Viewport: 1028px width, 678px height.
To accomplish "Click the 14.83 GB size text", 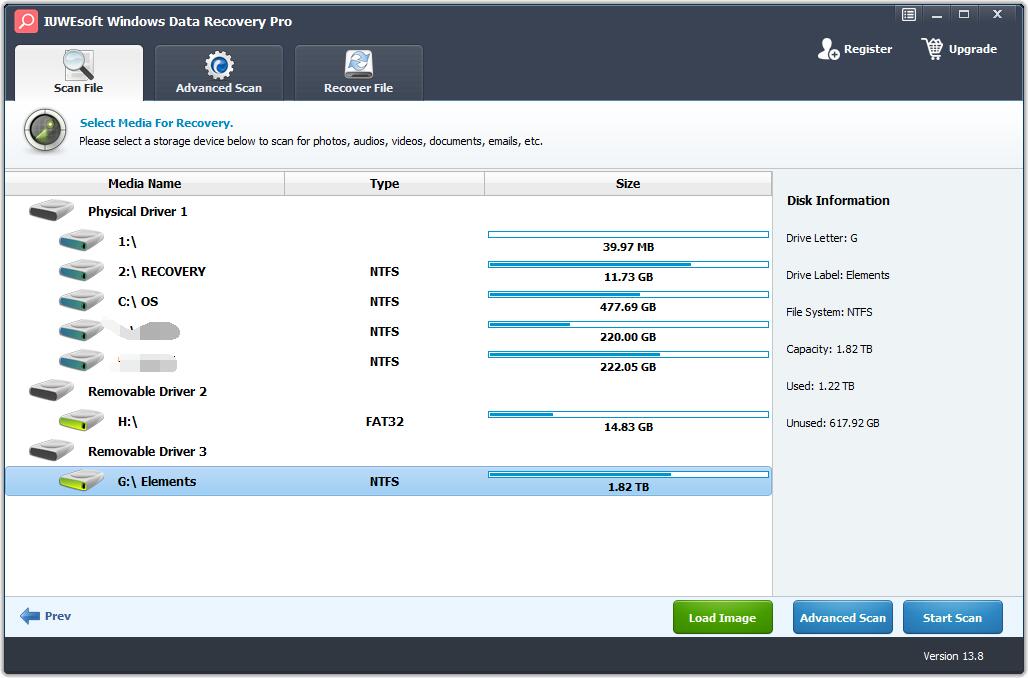I will [628, 428].
